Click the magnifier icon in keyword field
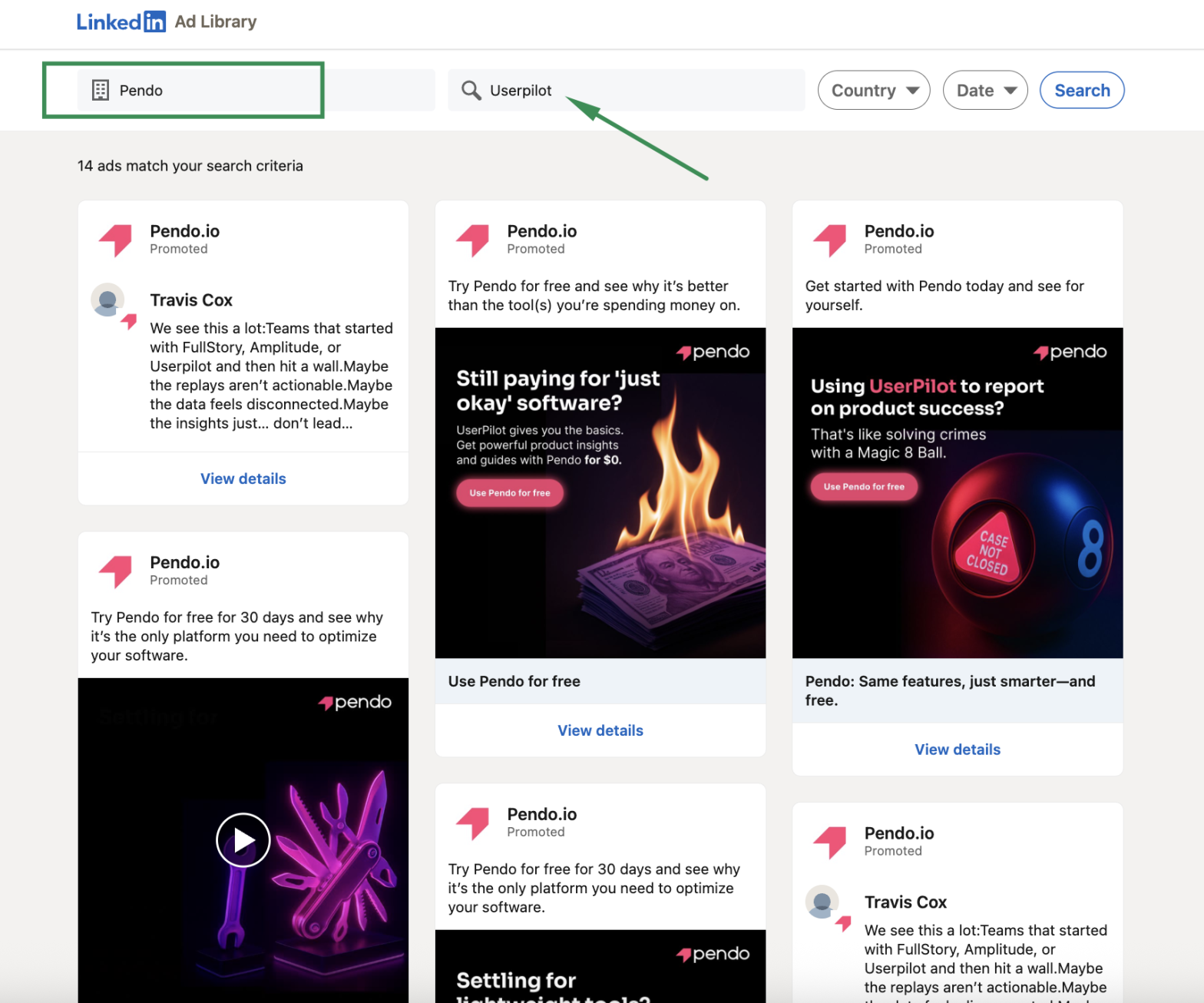The image size is (1204, 1003). point(471,90)
